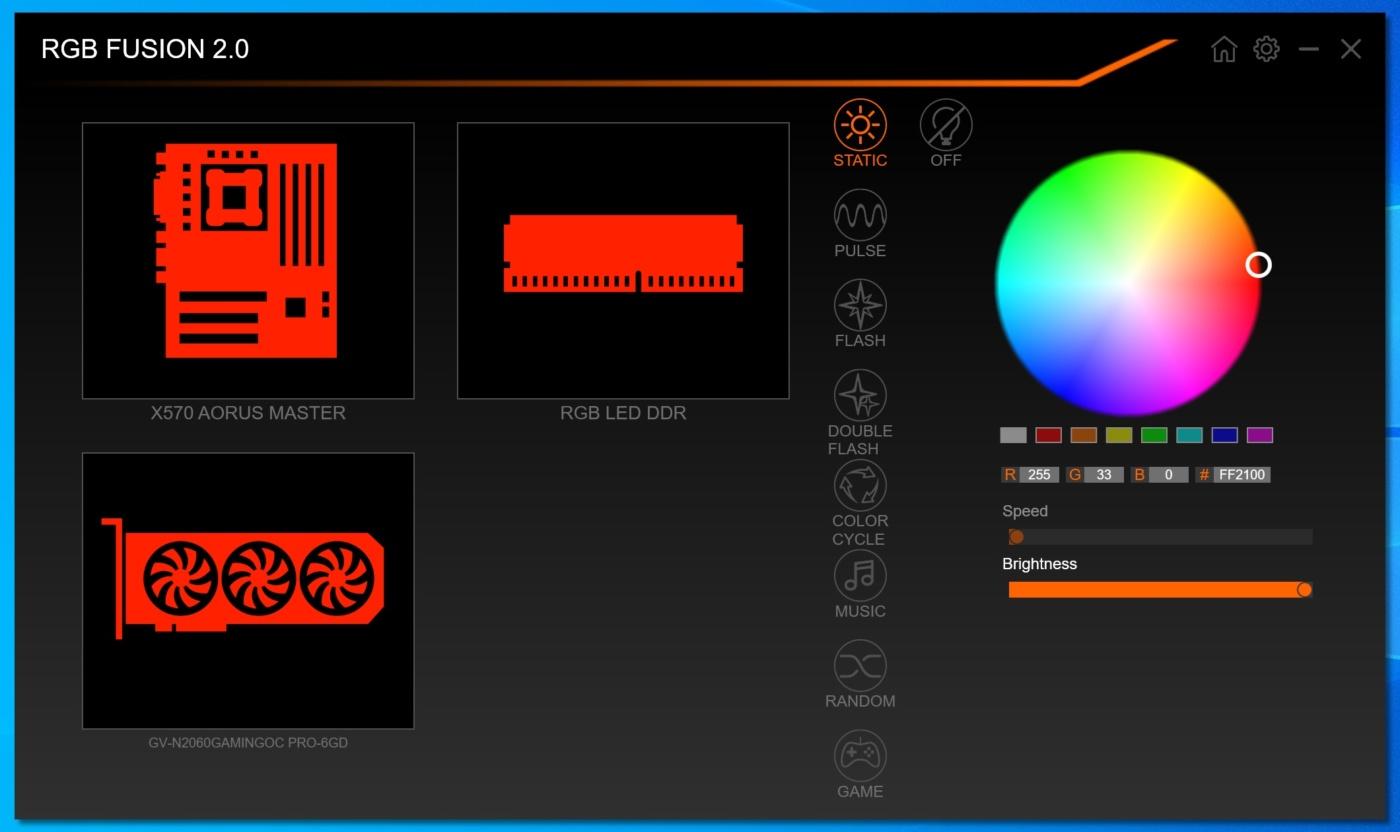Pick the teal preset color swatch

pyautogui.click(x=1189, y=435)
